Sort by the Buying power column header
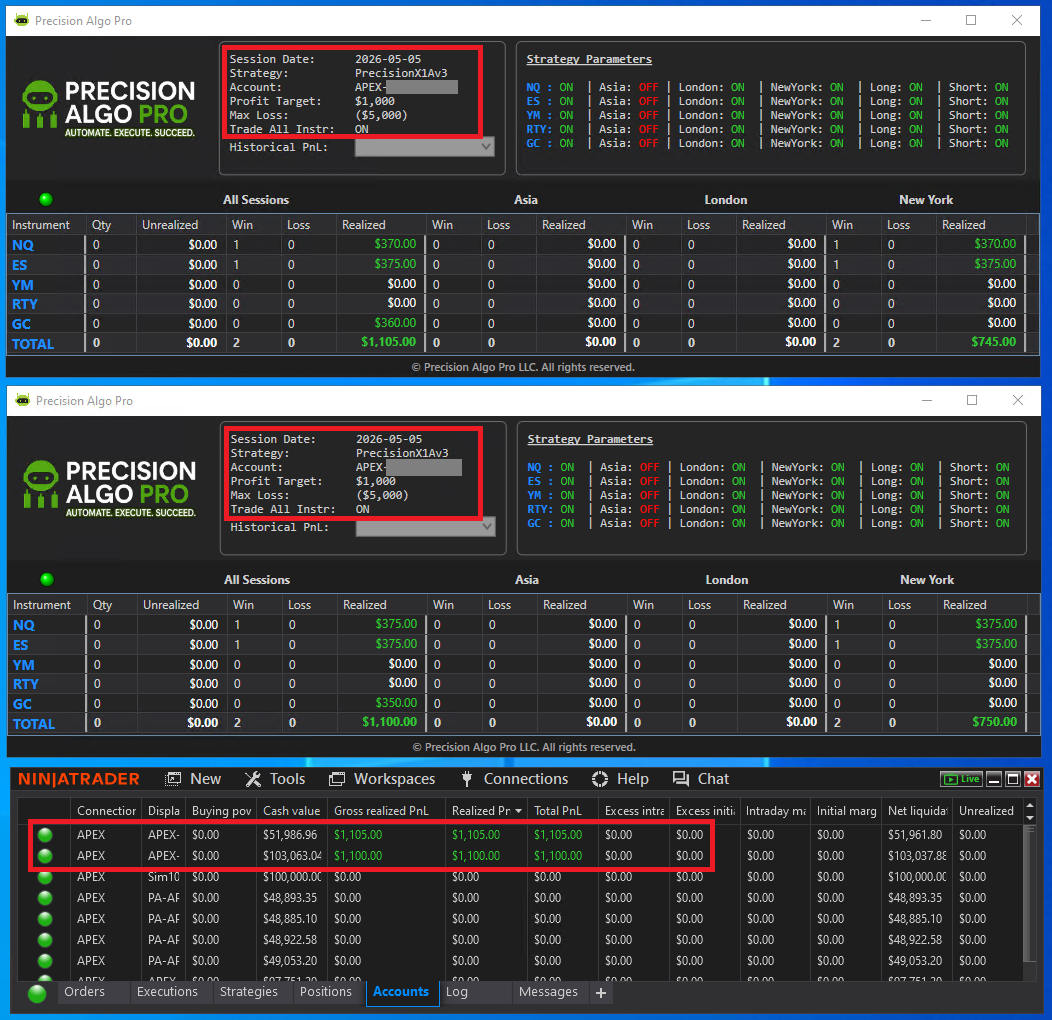This screenshot has height=1020, width=1052. (x=221, y=811)
